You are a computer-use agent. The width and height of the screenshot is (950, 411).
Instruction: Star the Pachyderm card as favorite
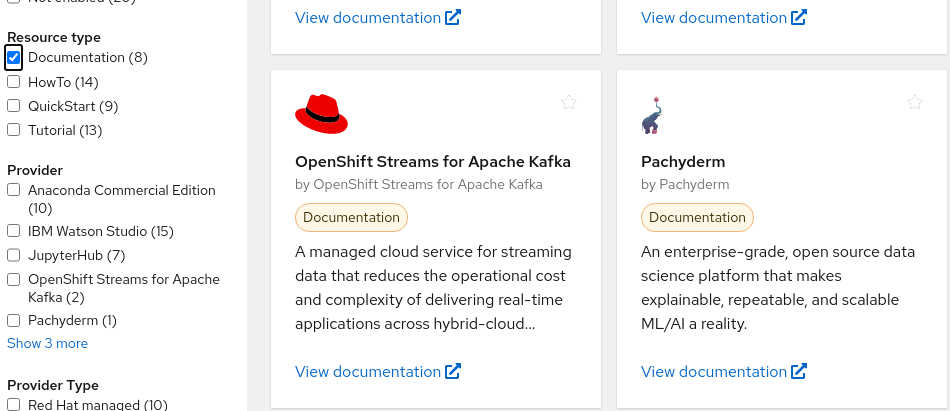(x=914, y=102)
